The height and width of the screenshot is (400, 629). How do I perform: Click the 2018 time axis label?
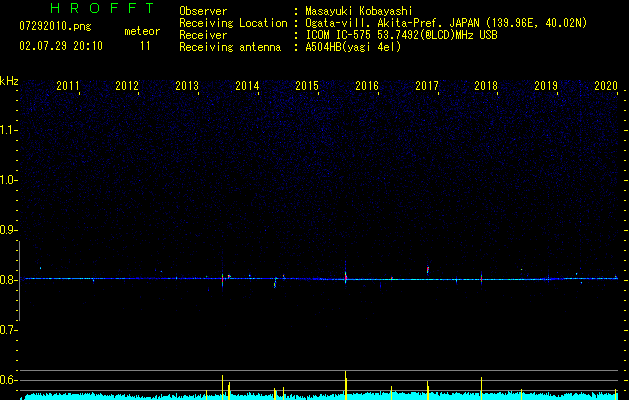point(486,86)
